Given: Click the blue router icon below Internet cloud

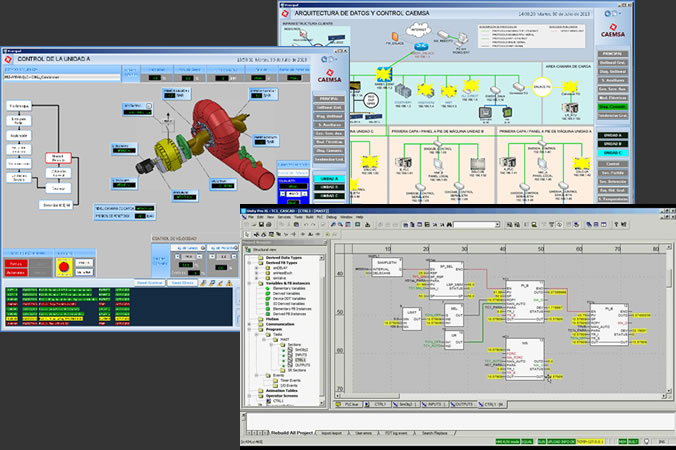Looking at the screenshot, I should (x=421, y=47).
